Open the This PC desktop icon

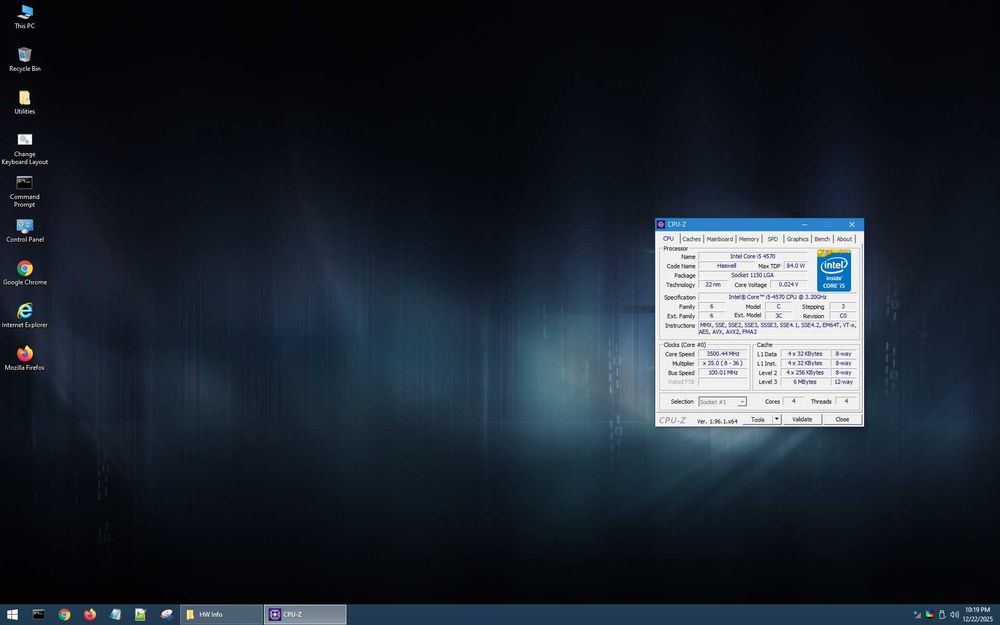(x=25, y=17)
